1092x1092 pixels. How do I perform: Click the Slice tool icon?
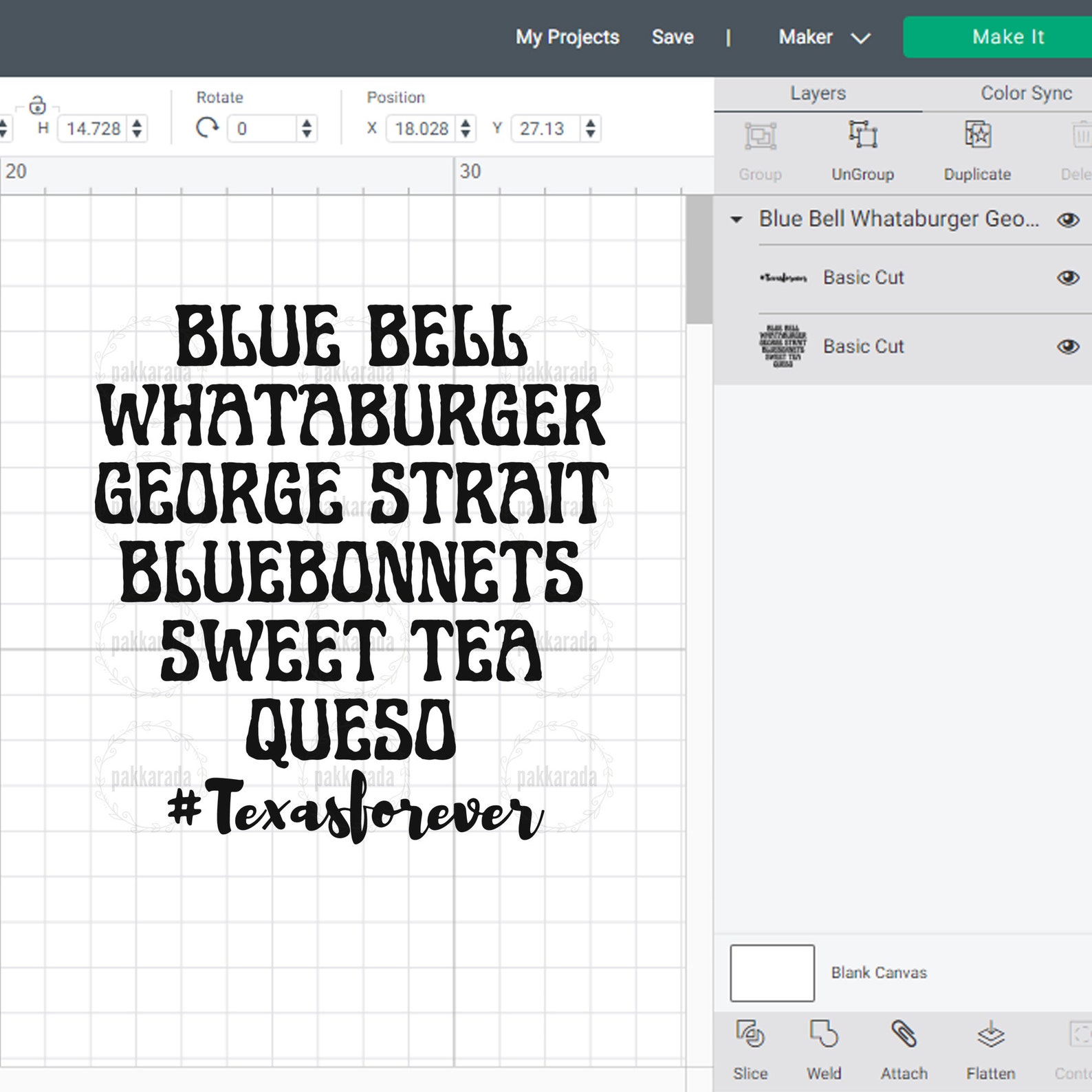tap(750, 1034)
